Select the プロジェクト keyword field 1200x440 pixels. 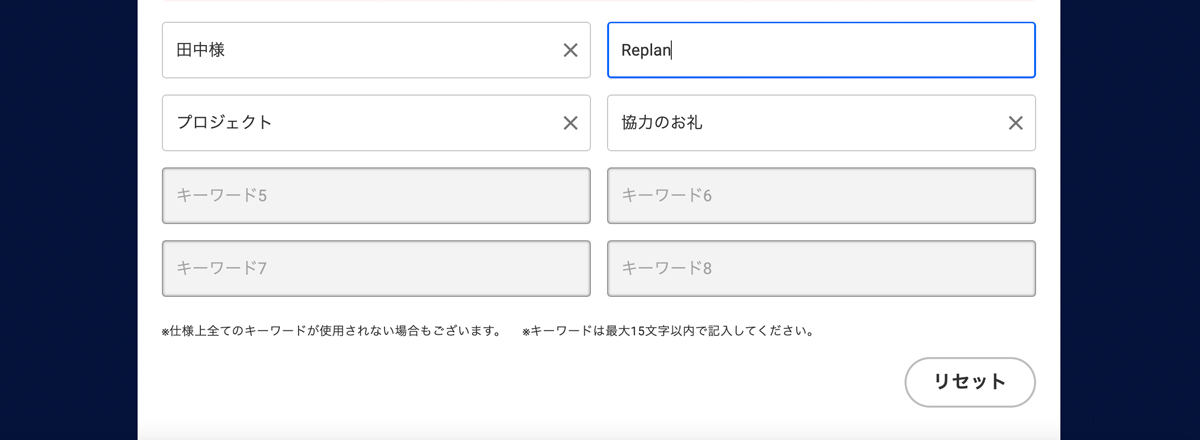pos(376,123)
